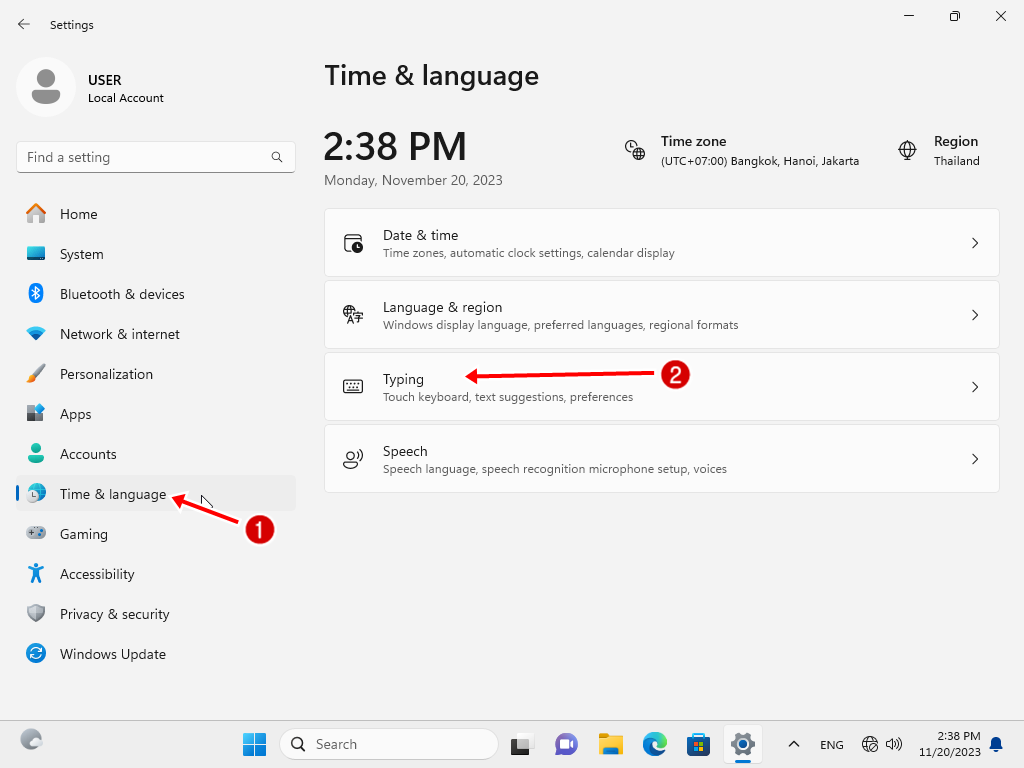1024x768 pixels.
Task: Open Apps settings section
Action: pos(75,414)
